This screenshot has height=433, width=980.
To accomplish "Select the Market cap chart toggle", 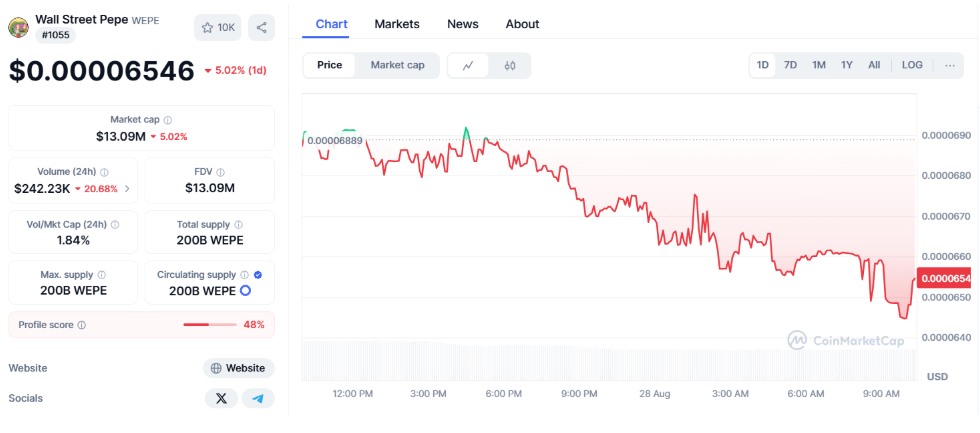I will (x=398, y=65).
